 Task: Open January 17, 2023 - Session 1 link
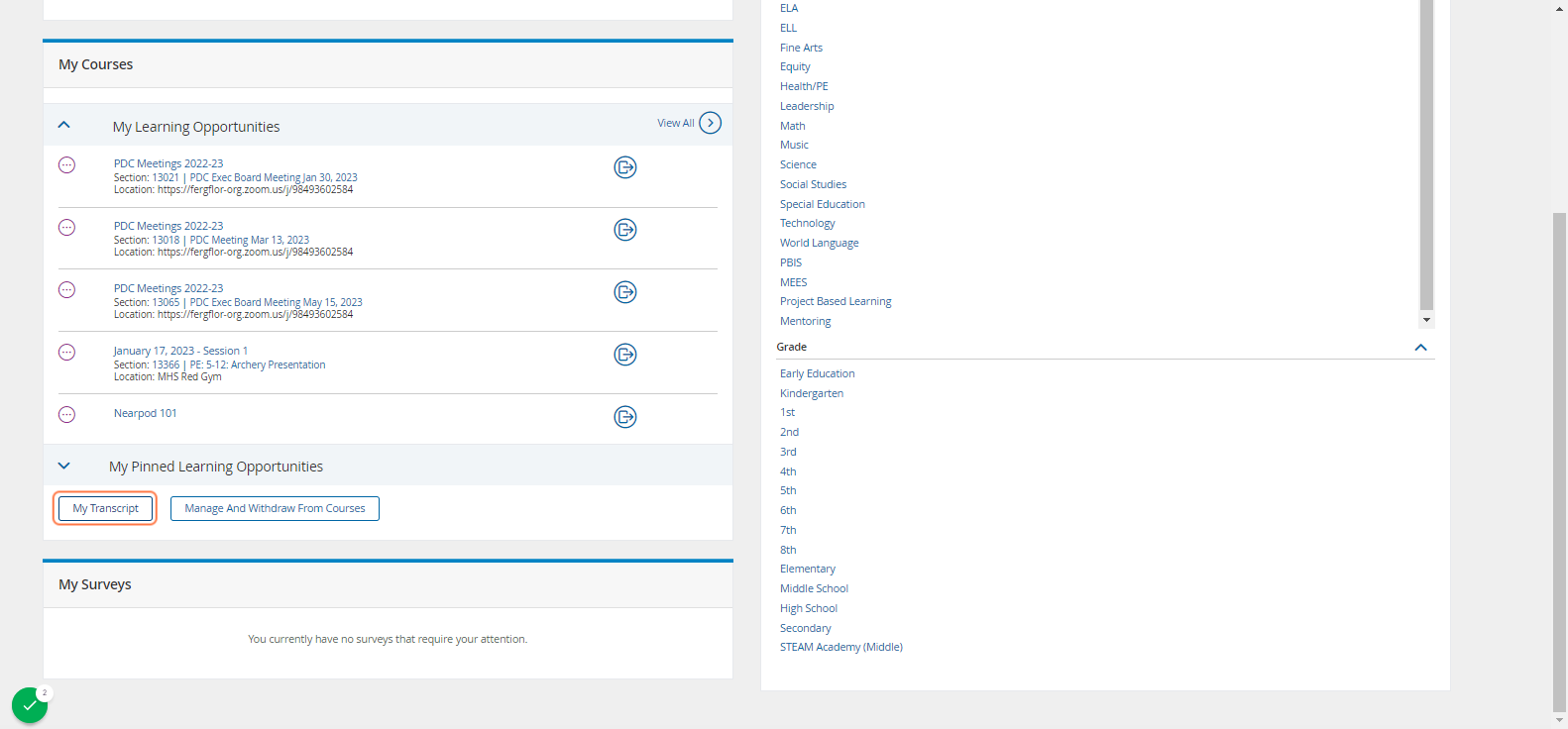click(180, 352)
